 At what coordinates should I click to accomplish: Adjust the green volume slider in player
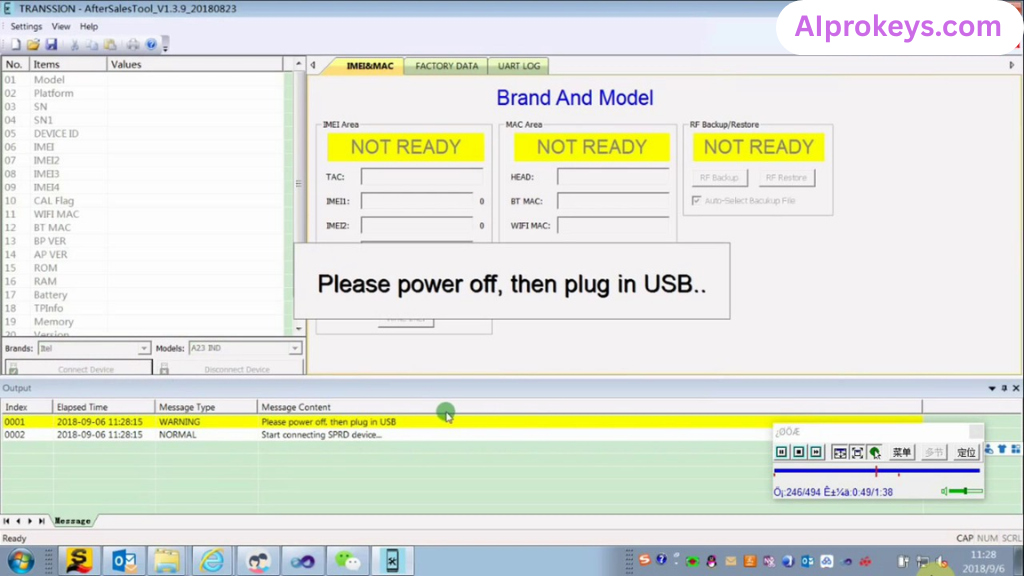coord(966,491)
